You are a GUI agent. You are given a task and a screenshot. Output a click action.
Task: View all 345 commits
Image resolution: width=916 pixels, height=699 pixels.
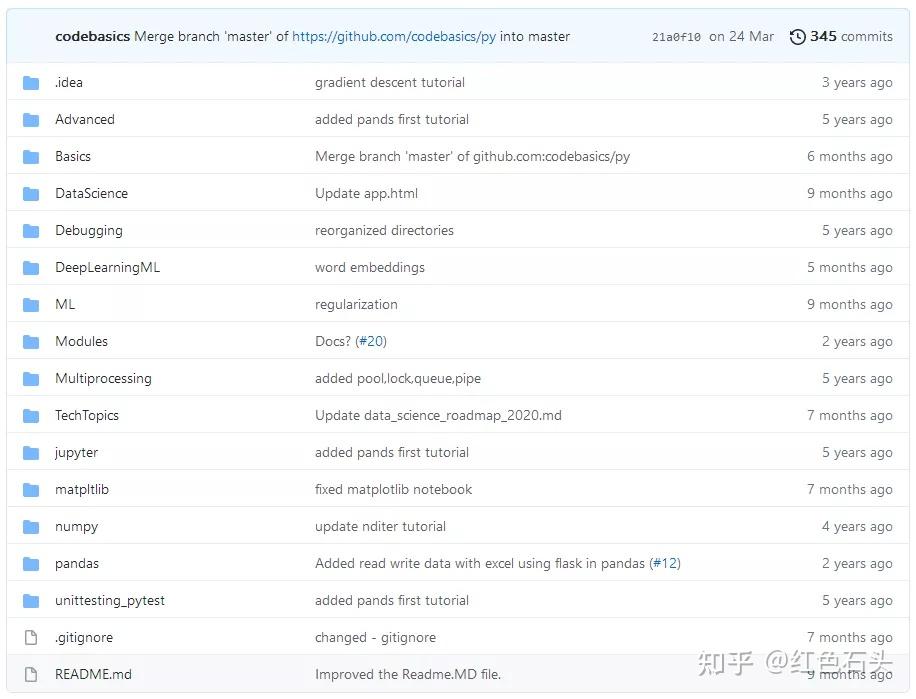point(850,37)
